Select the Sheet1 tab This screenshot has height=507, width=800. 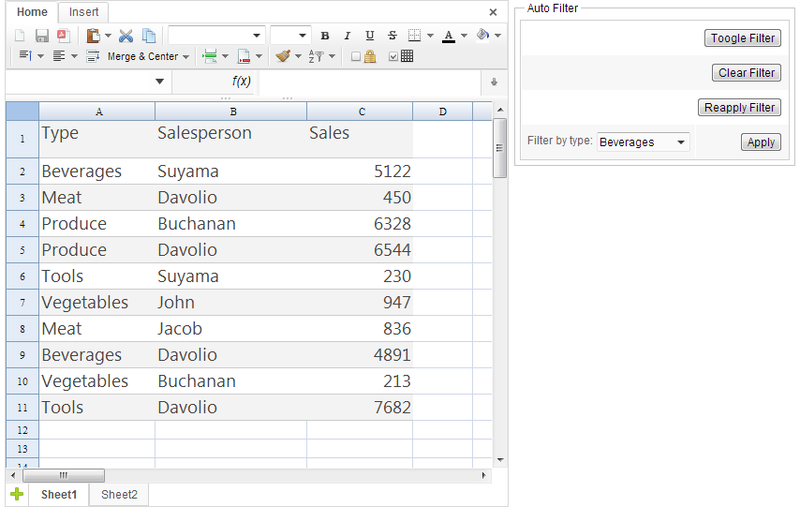pyautogui.click(x=59, y=494)
